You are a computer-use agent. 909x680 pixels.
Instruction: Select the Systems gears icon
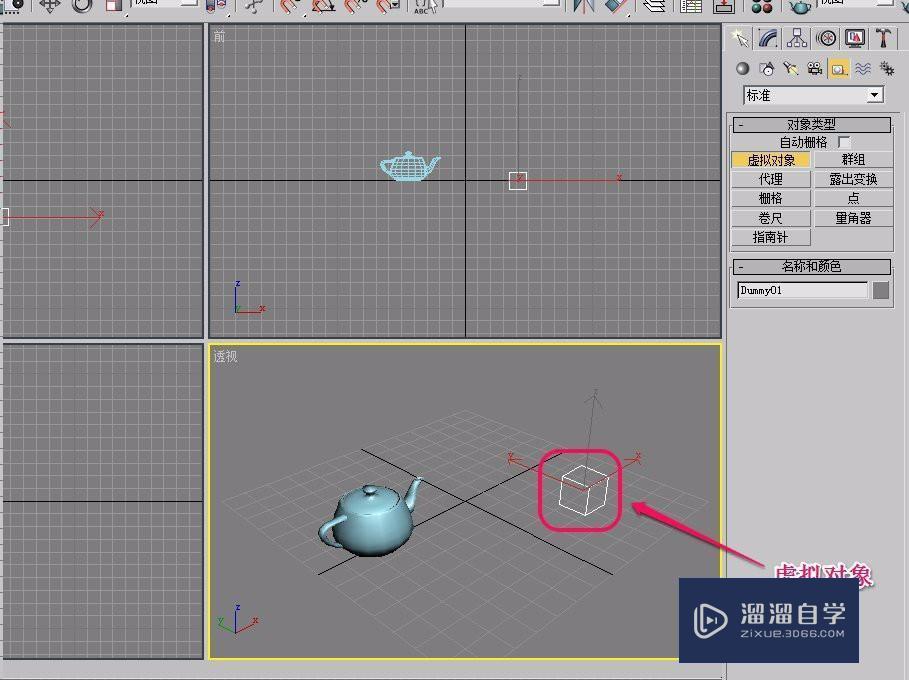click(x=887, y=69)
